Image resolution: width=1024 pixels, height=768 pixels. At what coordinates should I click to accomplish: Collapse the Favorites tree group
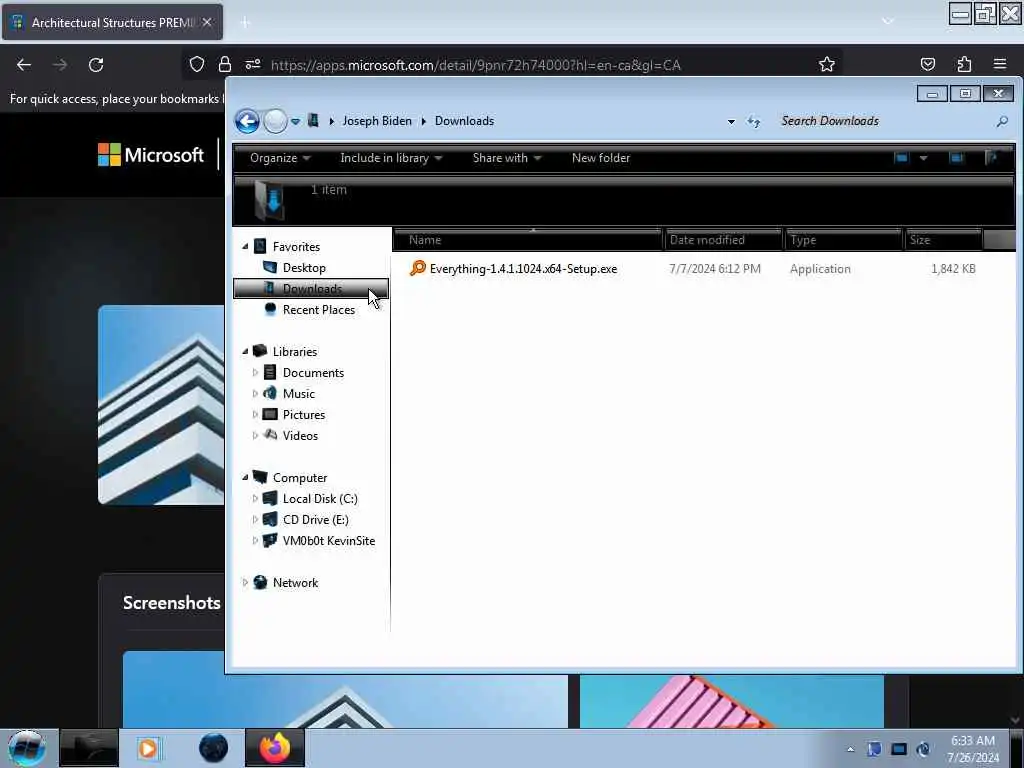click(x=246, y=246)
